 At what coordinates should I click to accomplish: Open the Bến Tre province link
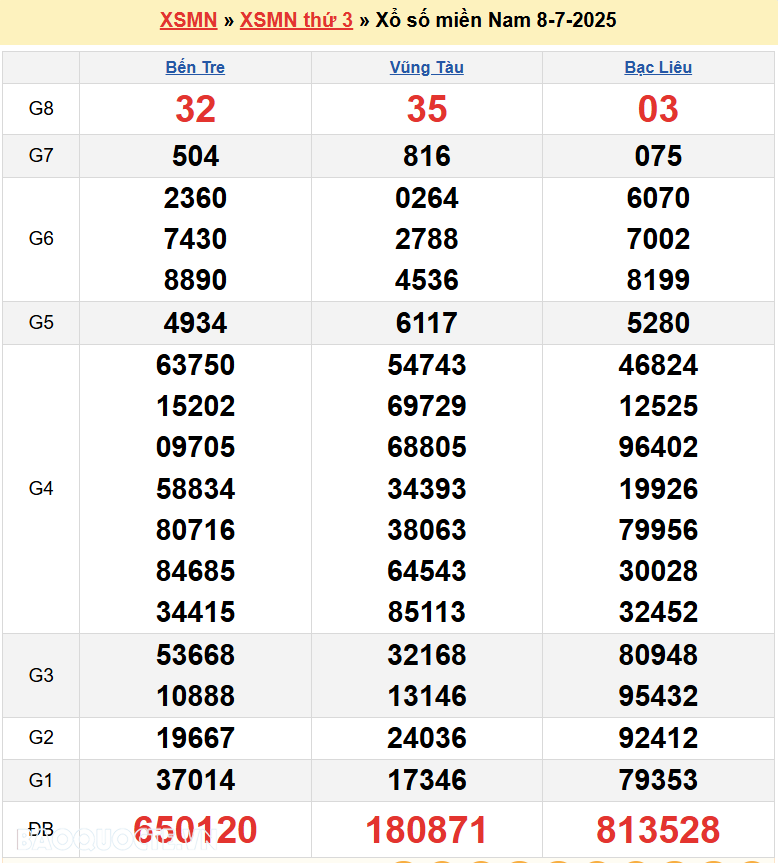(x=195, y=68)
